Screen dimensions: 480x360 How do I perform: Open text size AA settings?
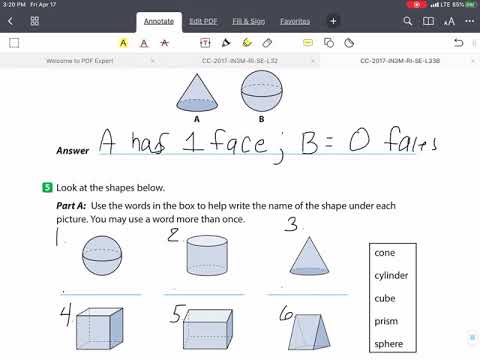(x=449, y=22)
